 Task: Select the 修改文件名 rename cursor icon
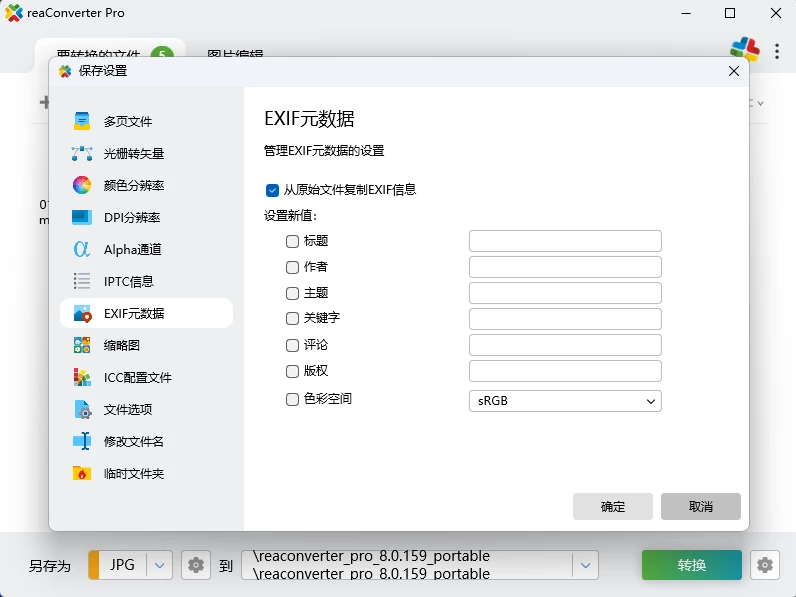[x=82, y=441]
